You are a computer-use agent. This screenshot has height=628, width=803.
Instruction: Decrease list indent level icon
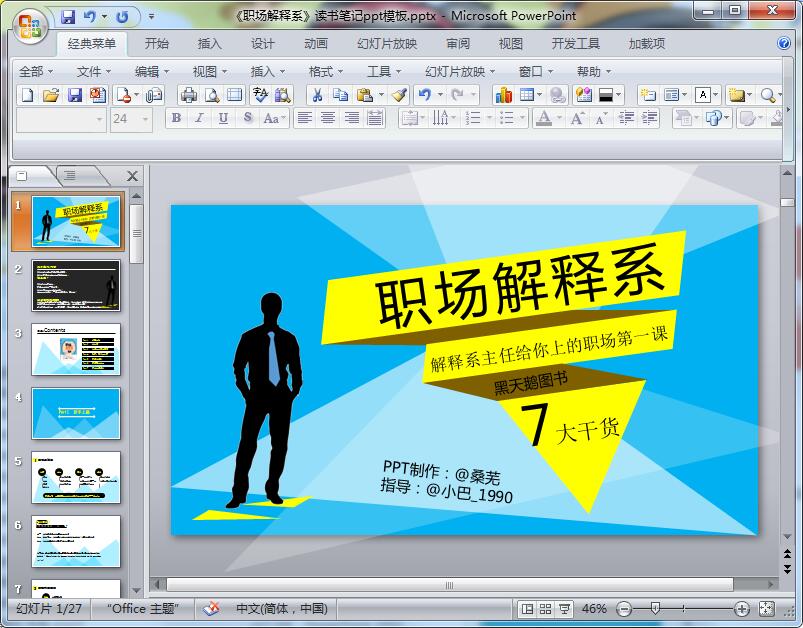626,118
